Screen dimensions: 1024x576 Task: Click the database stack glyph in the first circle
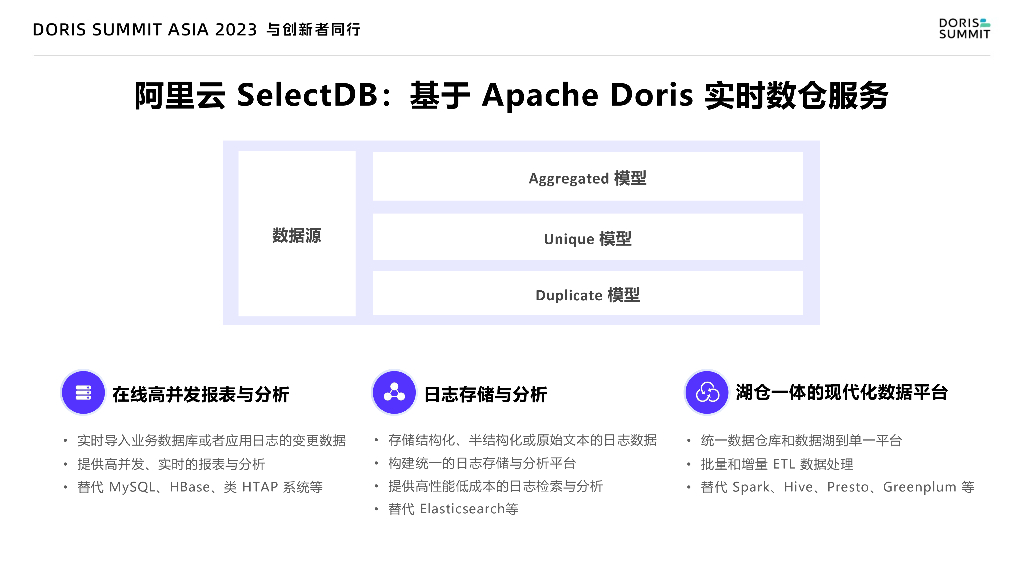tap(83, 392)
